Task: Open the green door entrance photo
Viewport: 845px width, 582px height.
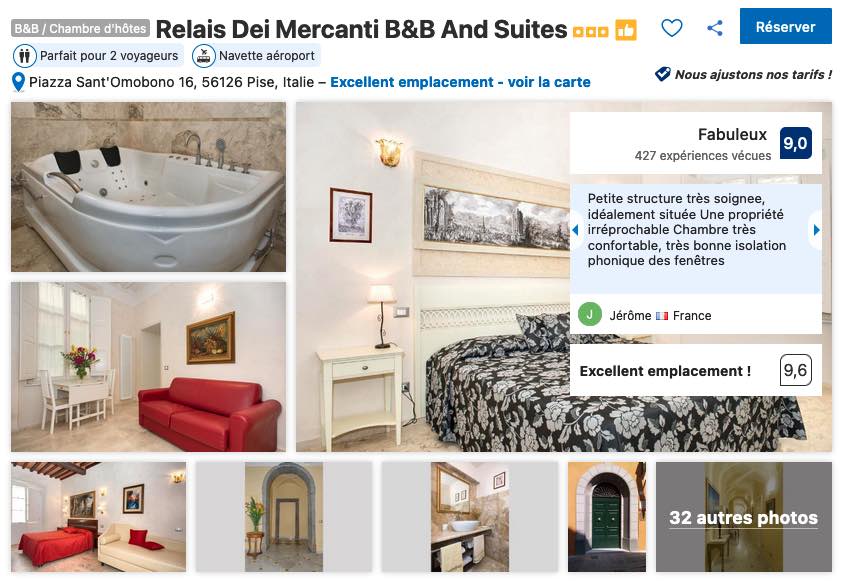Action: 606,517
